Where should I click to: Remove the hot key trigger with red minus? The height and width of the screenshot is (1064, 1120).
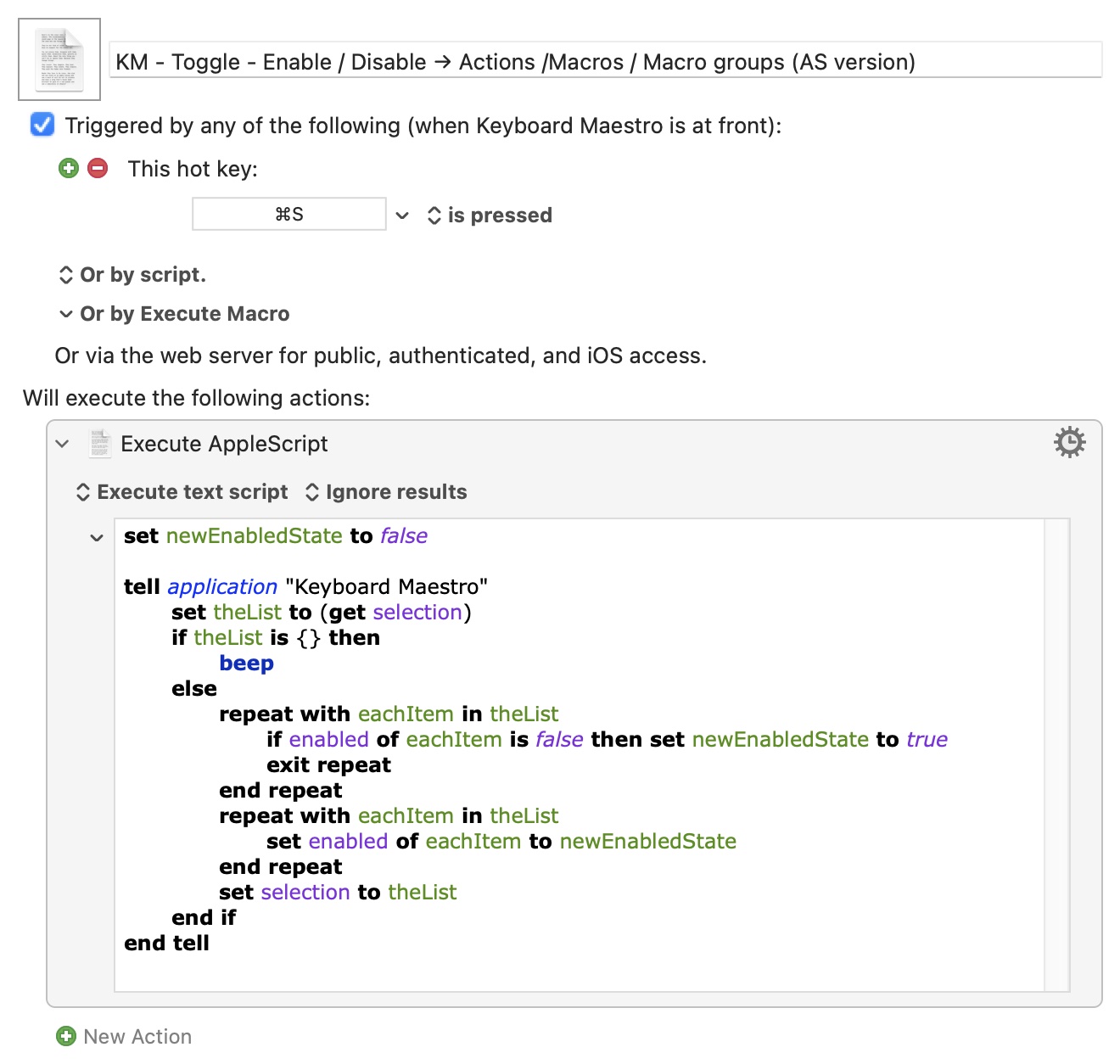pyautogui.click(x=98, y=168)
